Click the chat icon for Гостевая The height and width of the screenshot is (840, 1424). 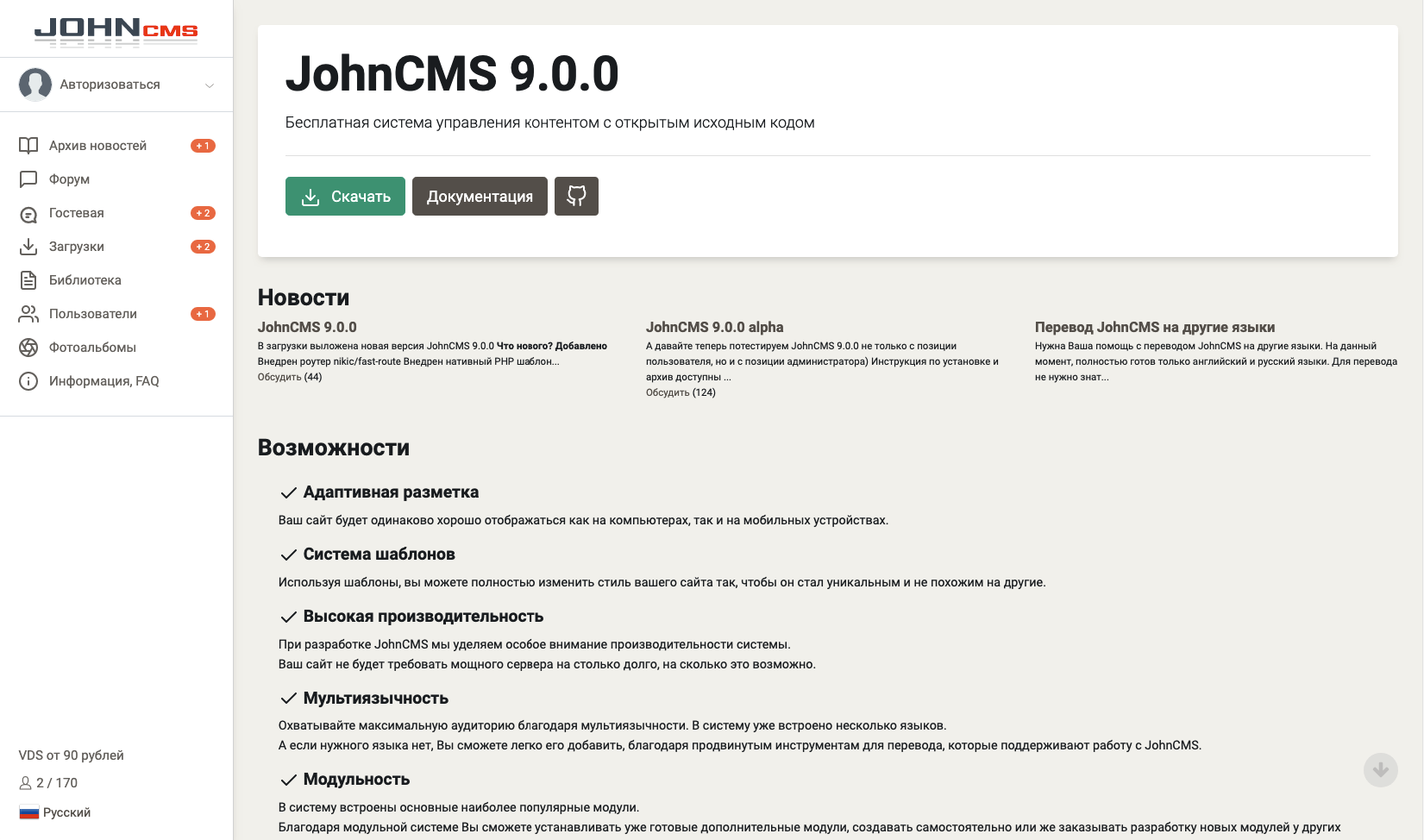pos(28,213)
